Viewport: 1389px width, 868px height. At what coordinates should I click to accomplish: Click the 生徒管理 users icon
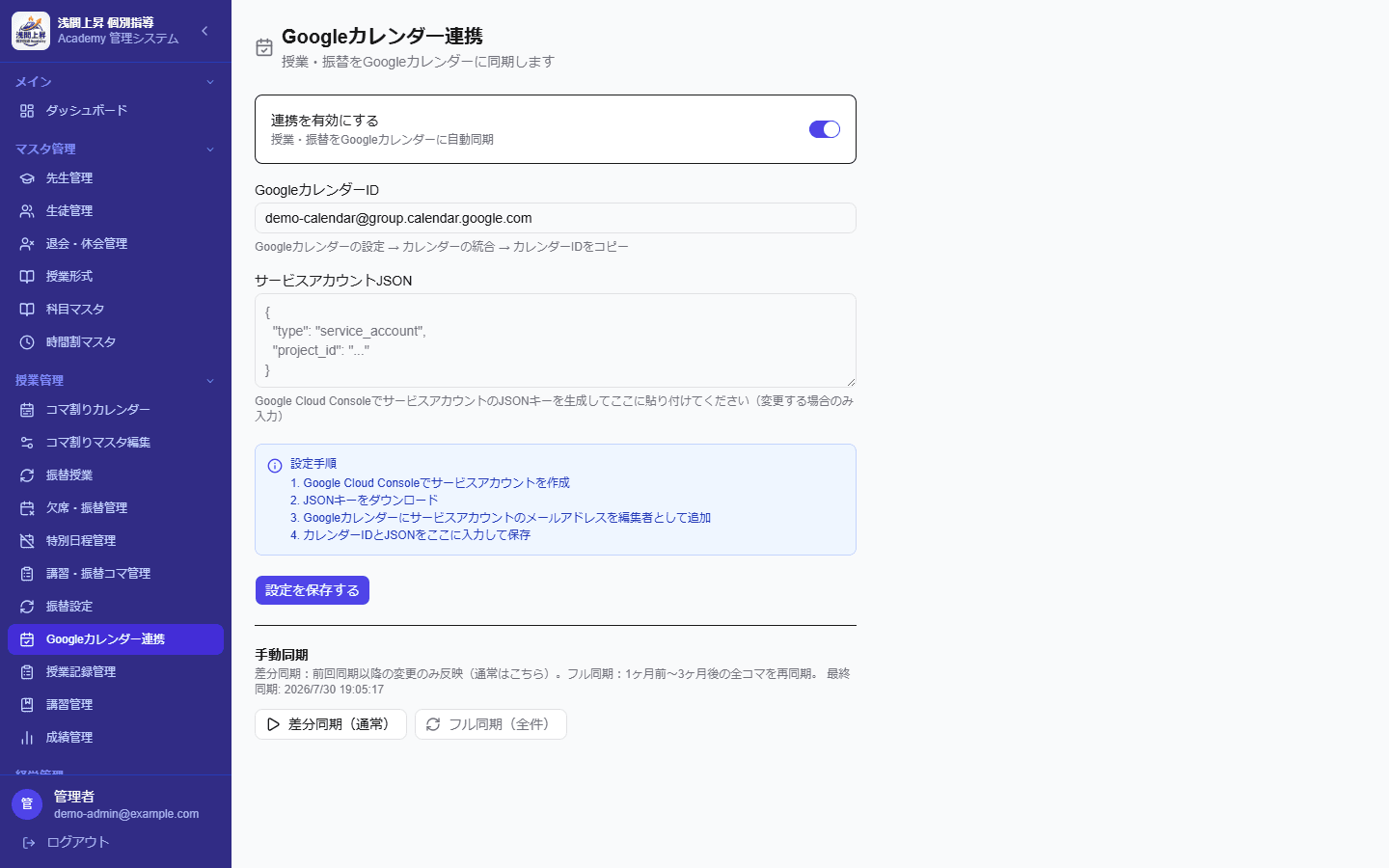pos(27,211)
